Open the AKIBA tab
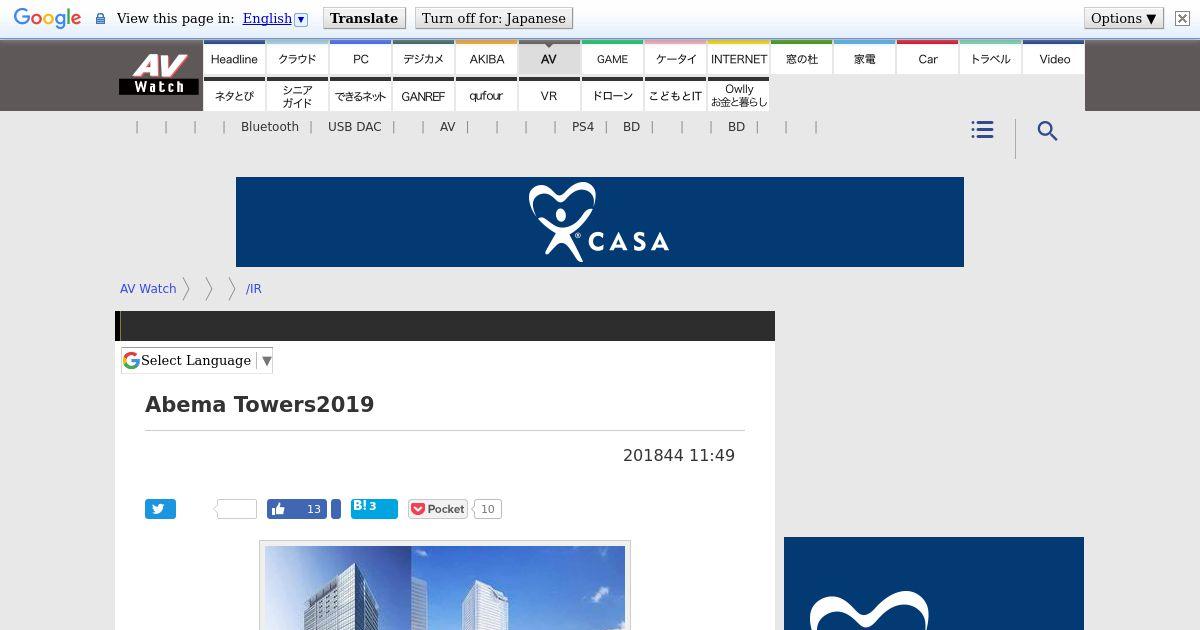Image resolution: width=1200 pixels, height=630 pixels. pyautogui.click(x=487, y=58)
